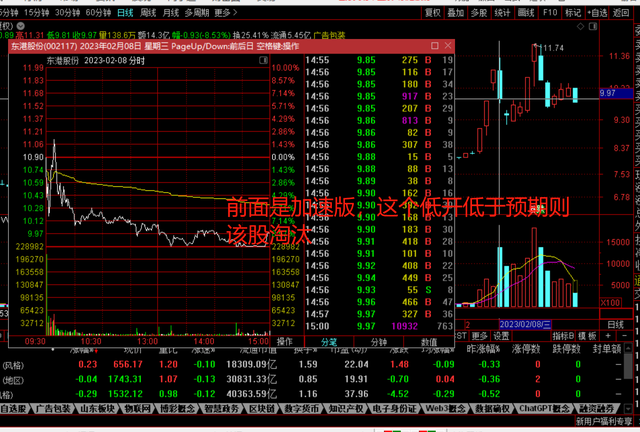The image size is (640, 432).
Task: Switch to 30分钟 period
Action: tap(67, 13)
